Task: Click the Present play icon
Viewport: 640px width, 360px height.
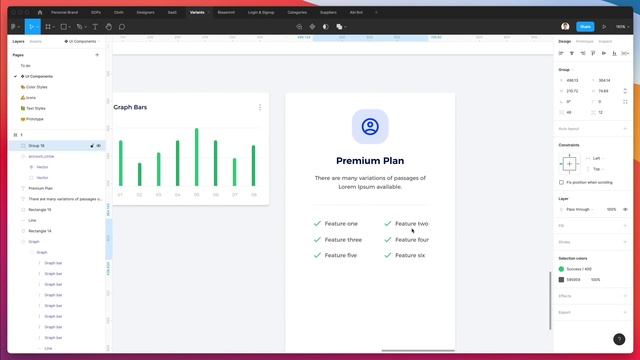Action: point(604,27)
